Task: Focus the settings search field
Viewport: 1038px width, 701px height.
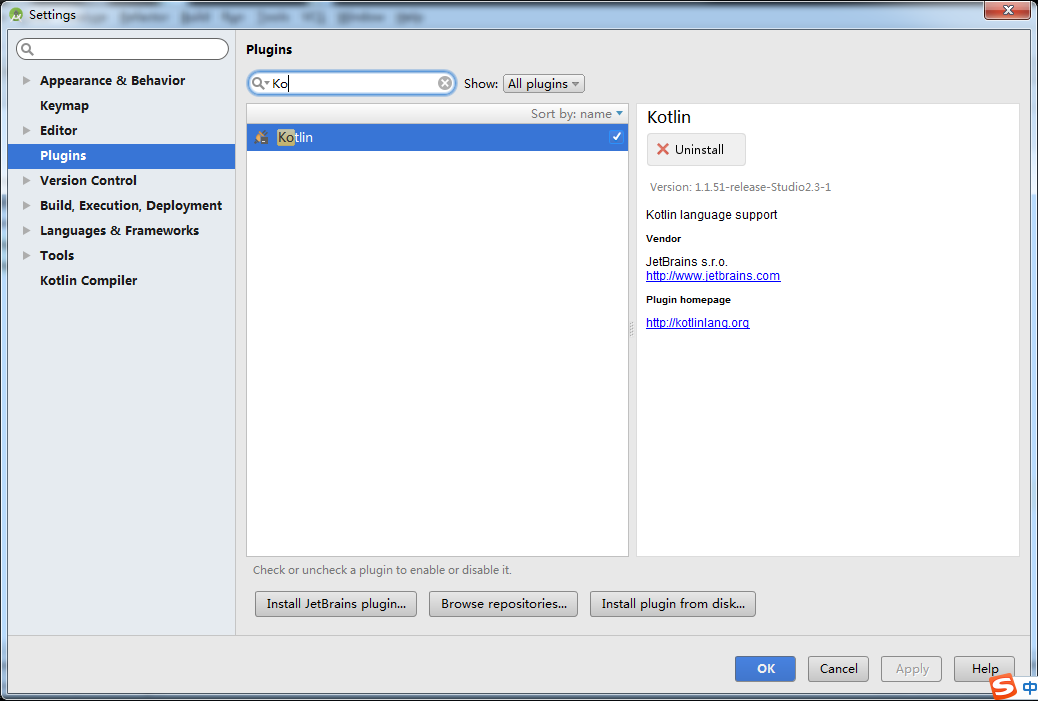Action: 122,49
